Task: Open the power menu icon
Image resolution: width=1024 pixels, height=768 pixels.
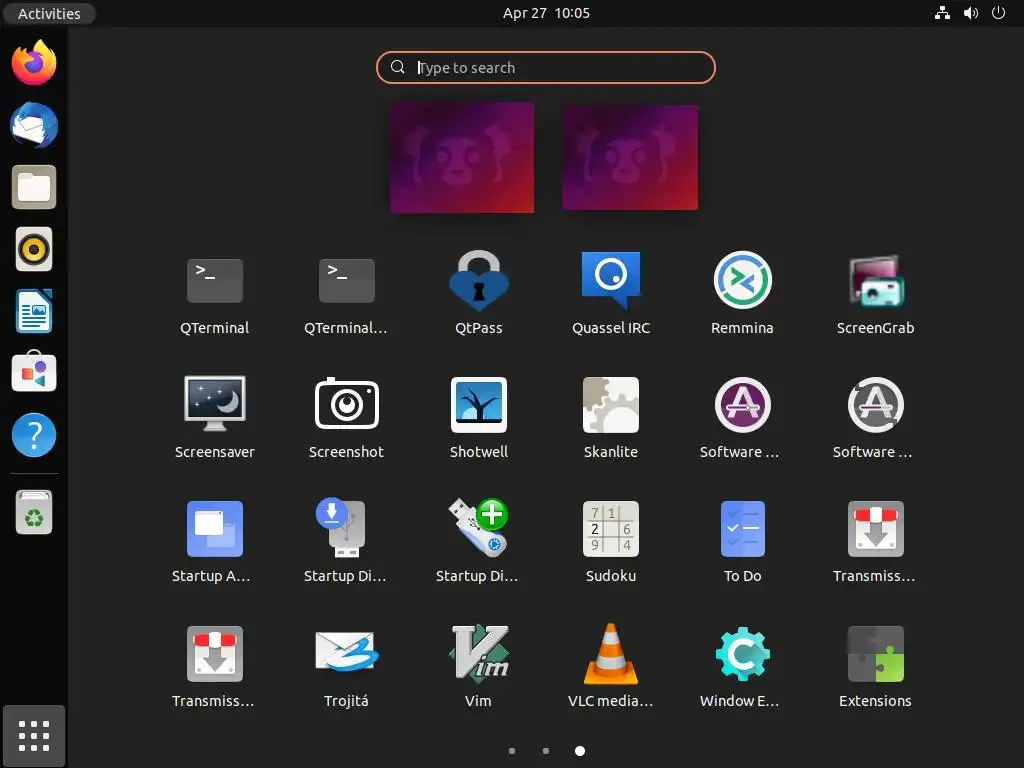Action: click(999, 13)
